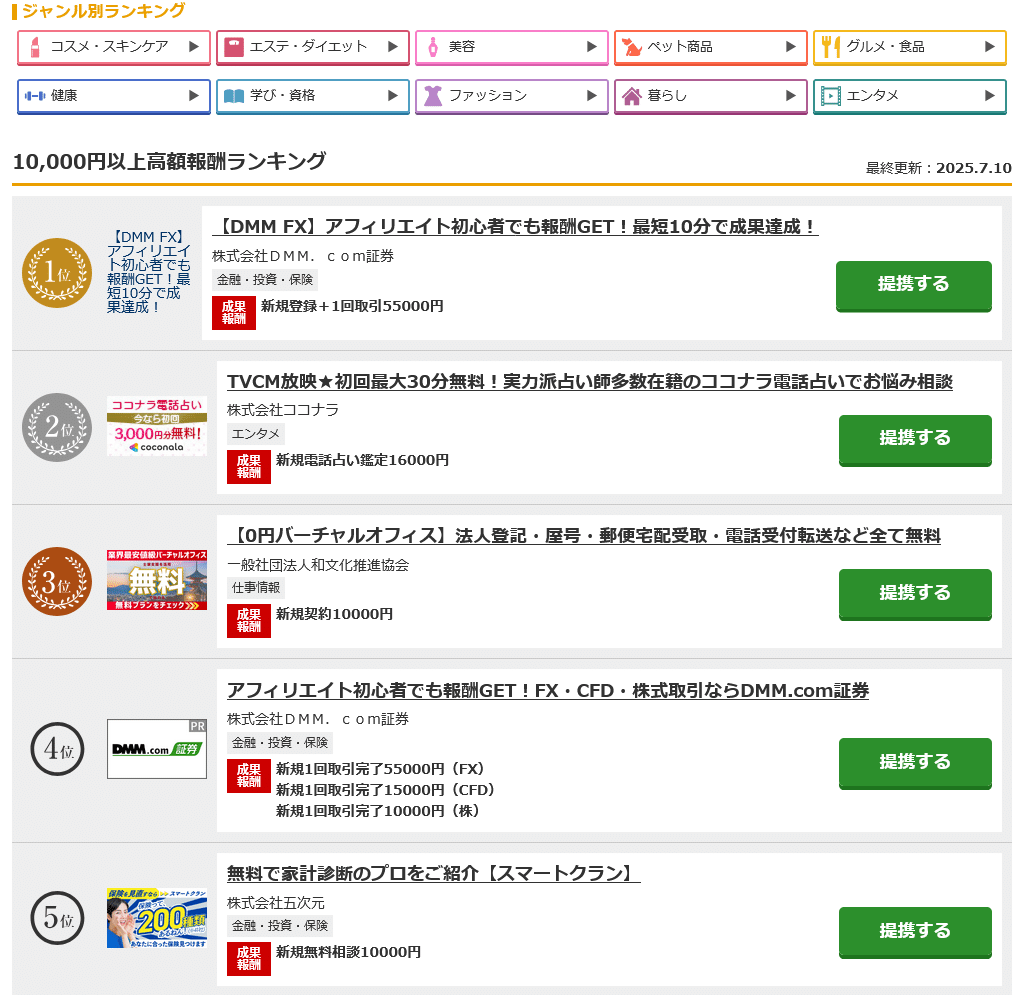Expand arrow on ファッション category
This screenshot has height=995, width=1032.
tap(592, 96)
